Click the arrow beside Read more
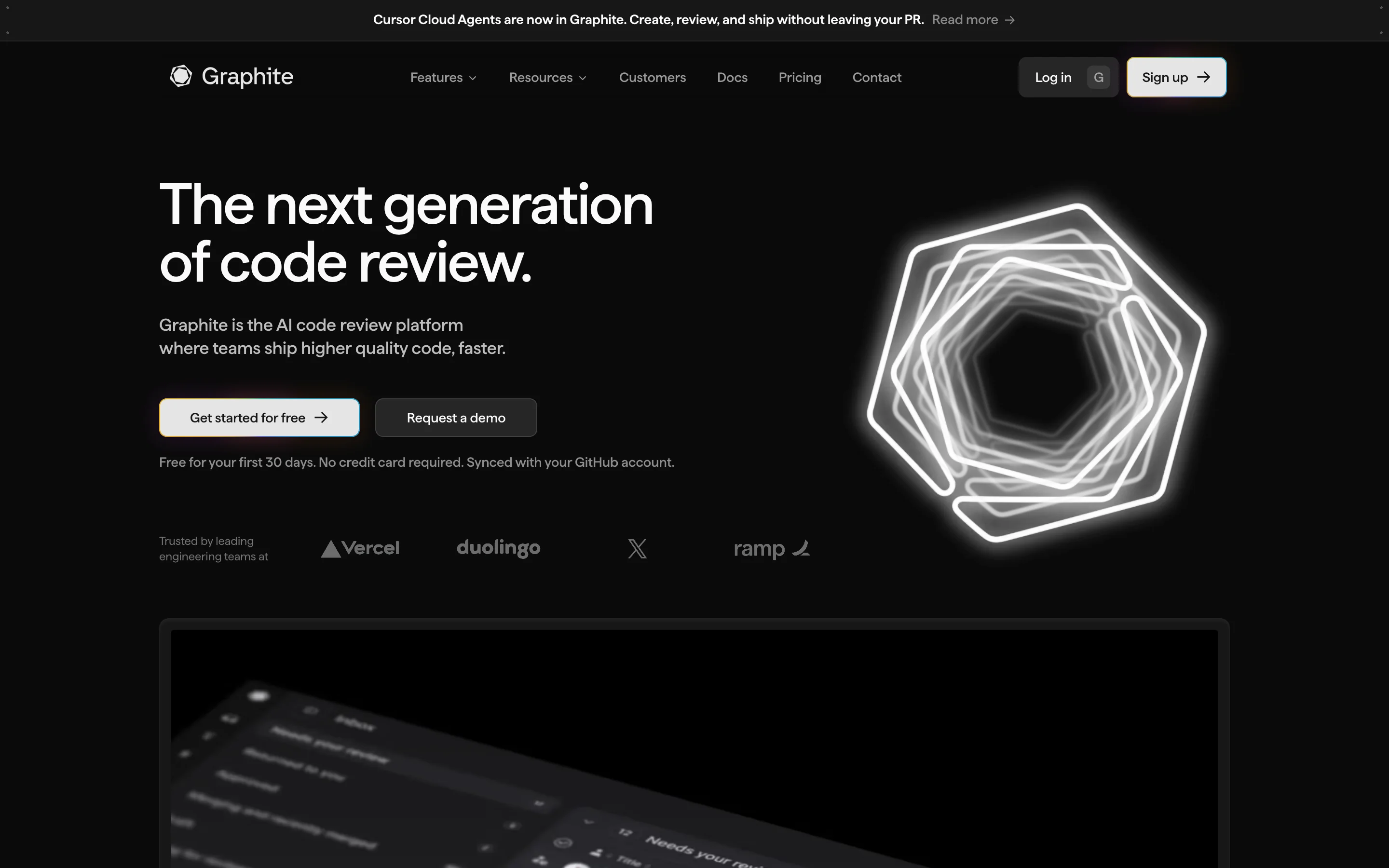 (x=1010, y=20)
